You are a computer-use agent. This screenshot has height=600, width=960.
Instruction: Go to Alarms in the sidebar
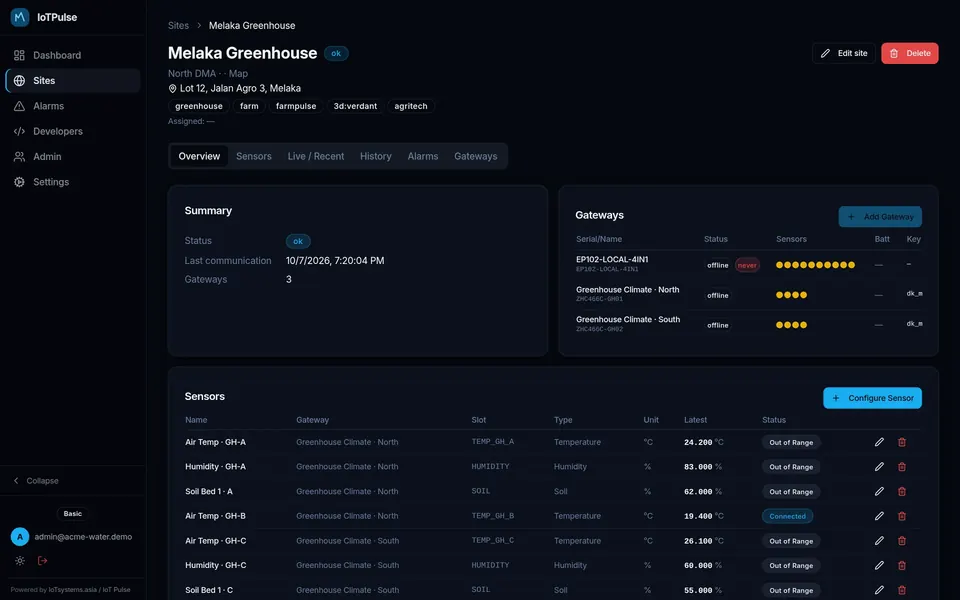coord(72,106)
